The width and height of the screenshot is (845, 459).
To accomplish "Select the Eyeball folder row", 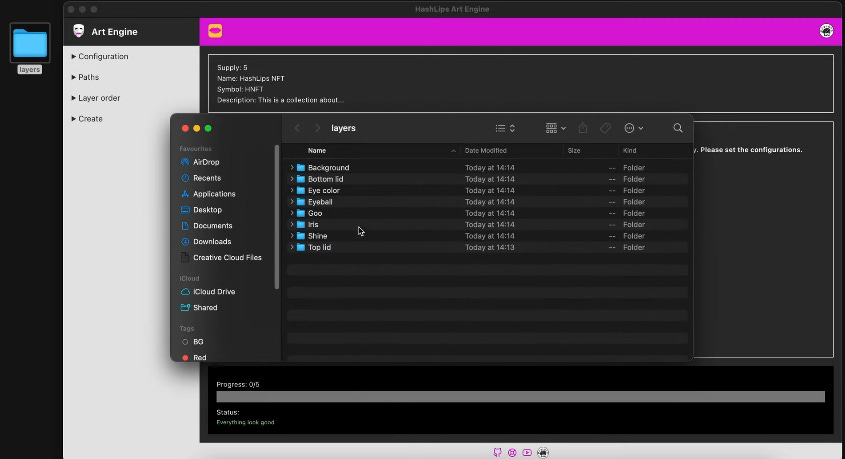I will tap(488, 201).
